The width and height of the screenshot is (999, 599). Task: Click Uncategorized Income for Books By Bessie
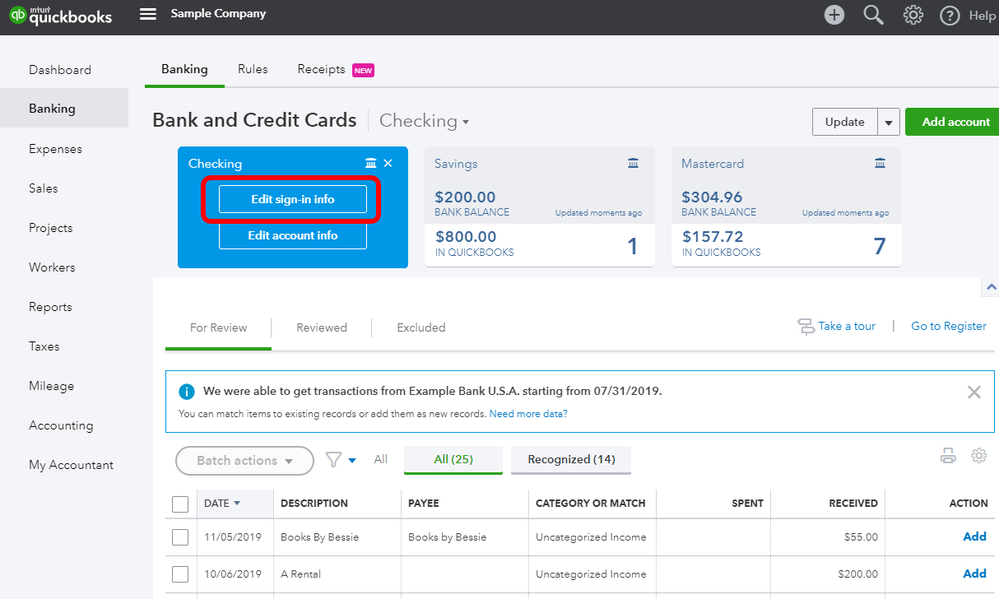coord(591,537)
